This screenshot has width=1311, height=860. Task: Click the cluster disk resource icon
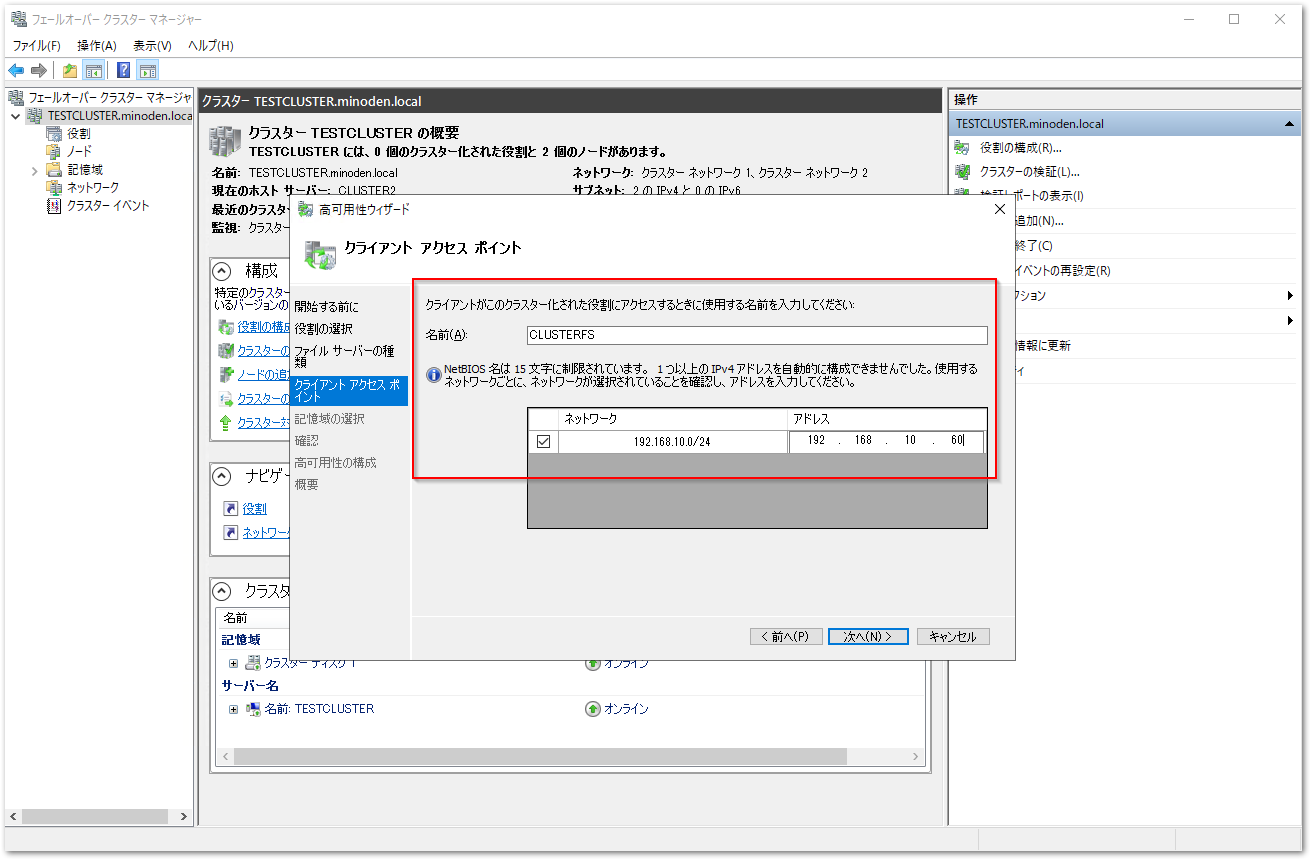point(254,663)
